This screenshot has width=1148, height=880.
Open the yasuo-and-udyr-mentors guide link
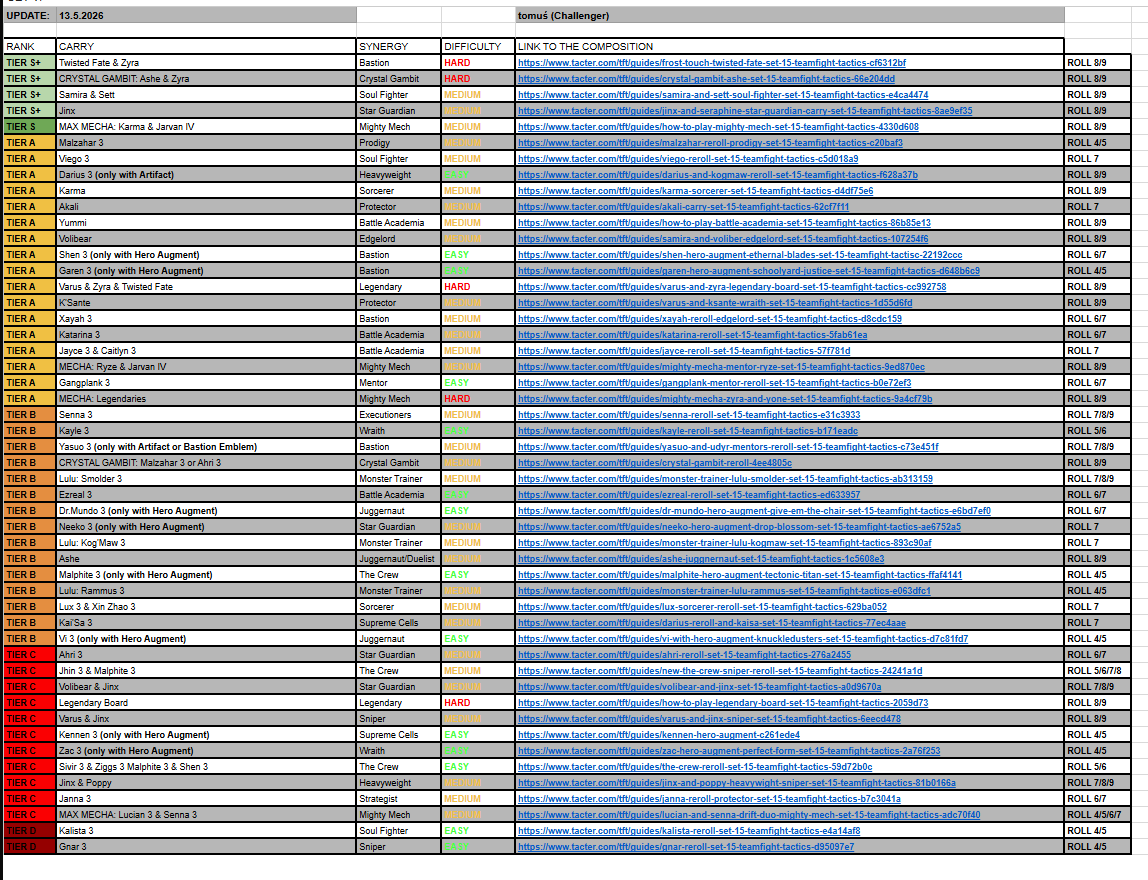click(x=728, y=447)
